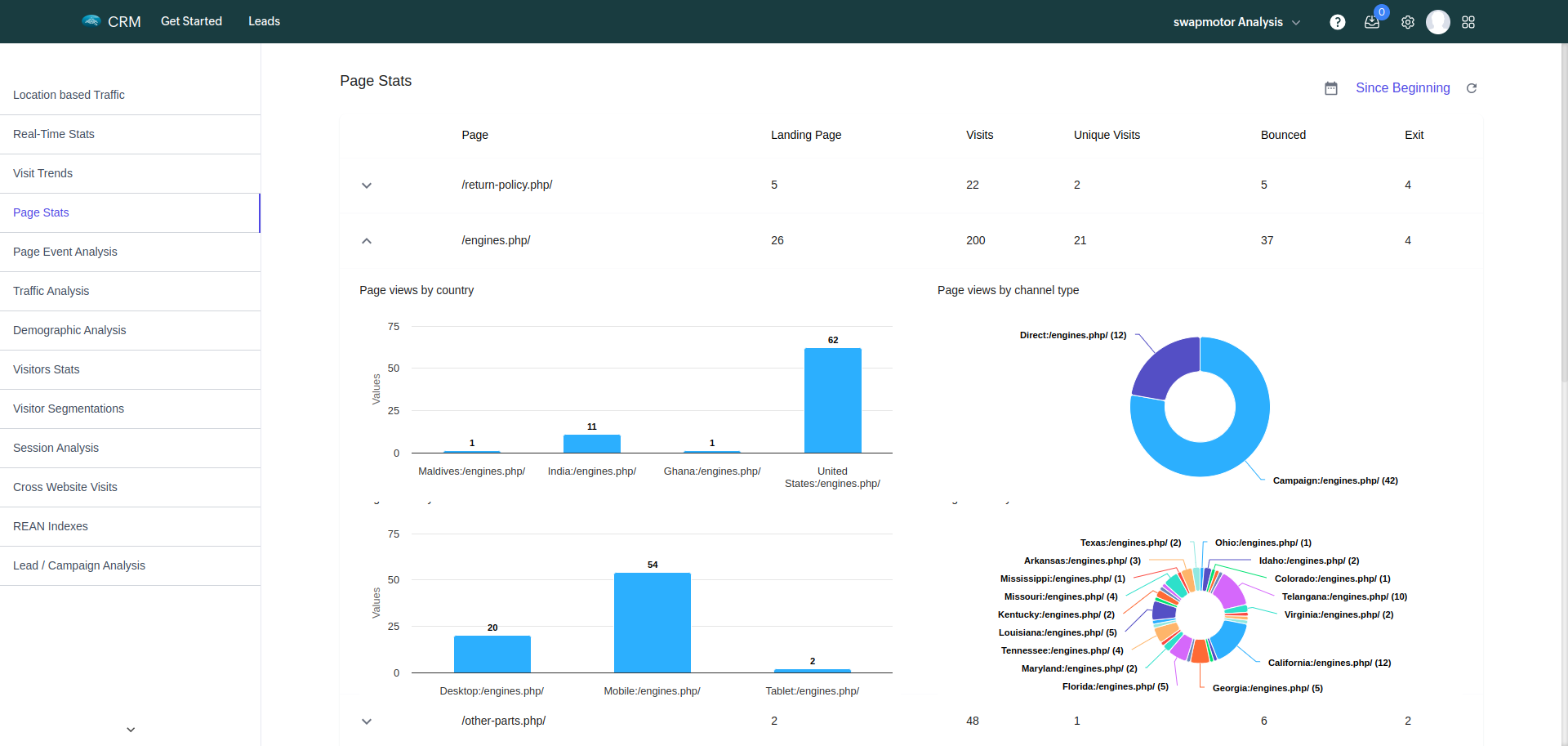
Task: Click the Desktop bar in device chart
Action: (x=492, y=654)
